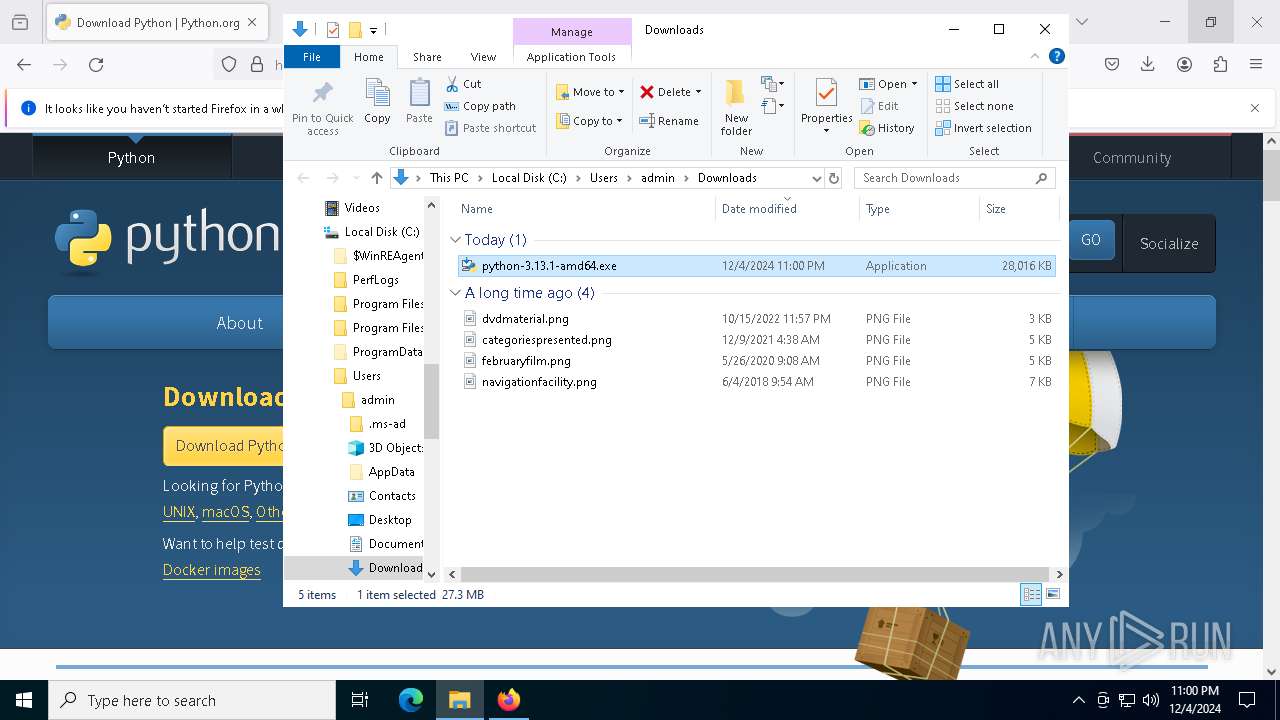Viewport: 1280px width, 720px height.
Task: Sort files by the Date modified column
Action: 787,209
